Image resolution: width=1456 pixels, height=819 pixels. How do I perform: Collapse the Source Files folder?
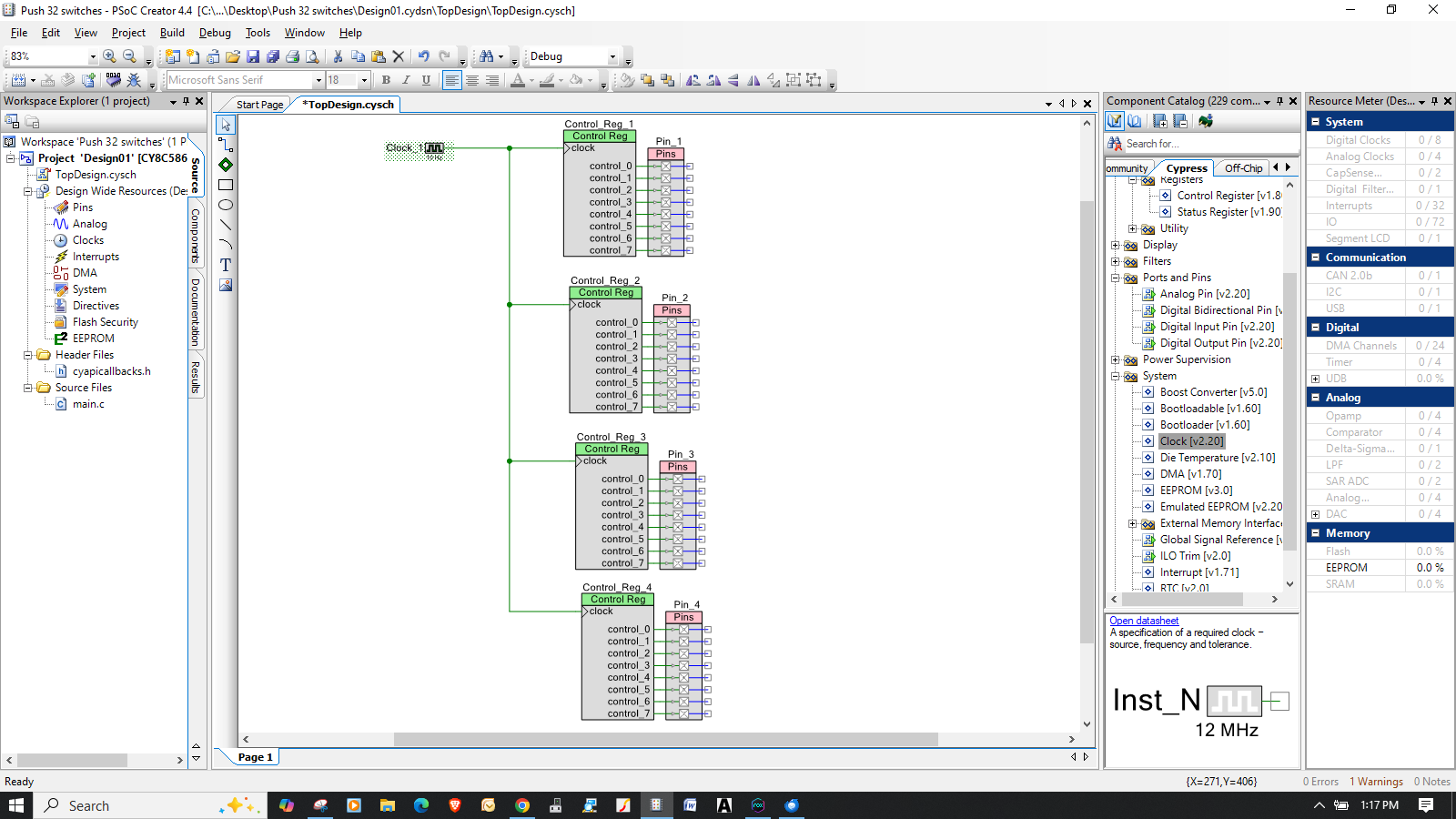click(28, 388)
